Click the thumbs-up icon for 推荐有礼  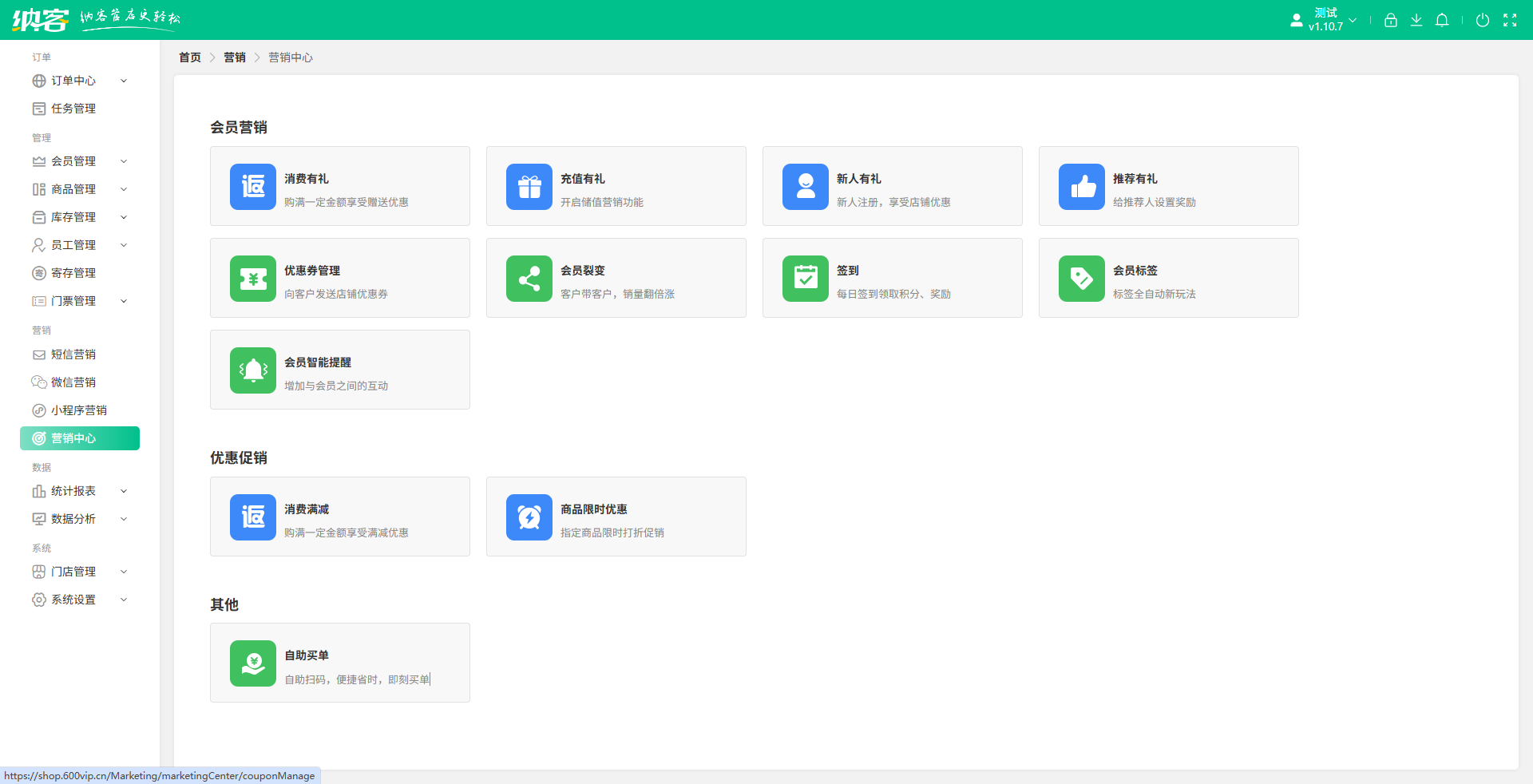1081,187
